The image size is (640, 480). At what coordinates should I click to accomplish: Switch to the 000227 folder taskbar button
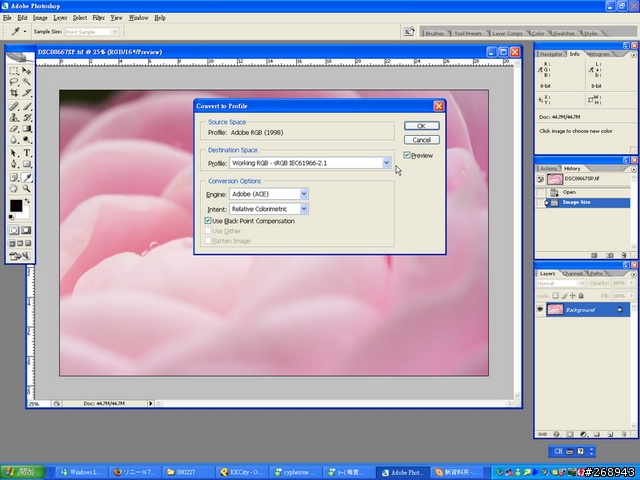[188, 472]
